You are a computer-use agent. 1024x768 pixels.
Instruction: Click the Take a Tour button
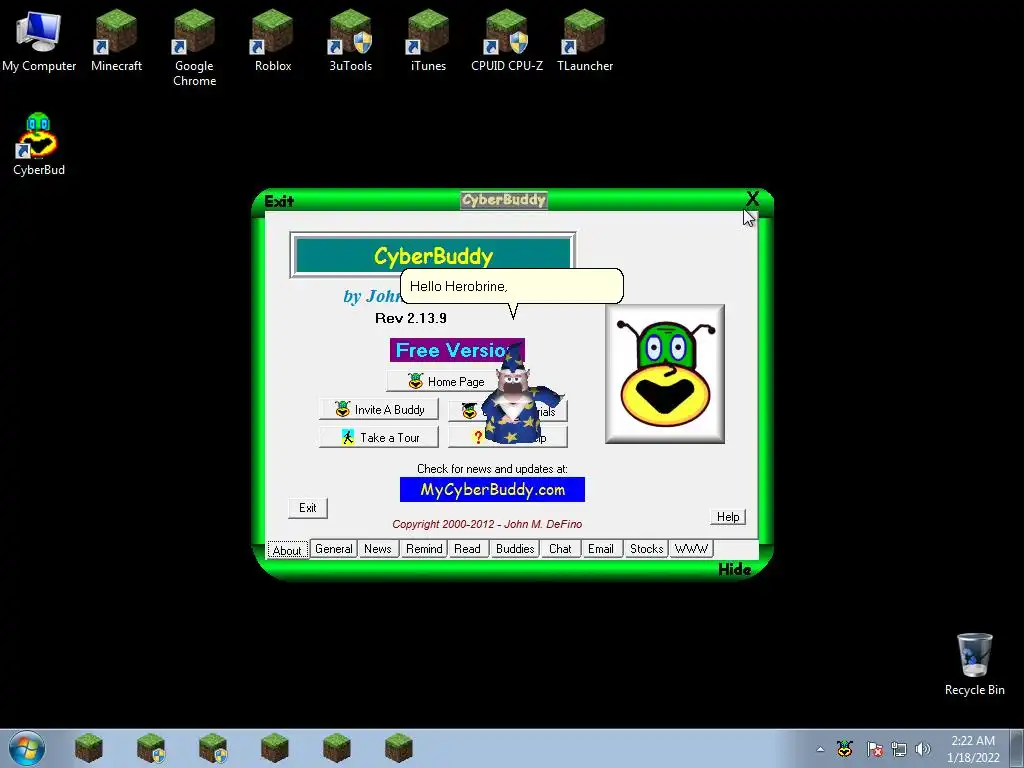pos(379,438)
